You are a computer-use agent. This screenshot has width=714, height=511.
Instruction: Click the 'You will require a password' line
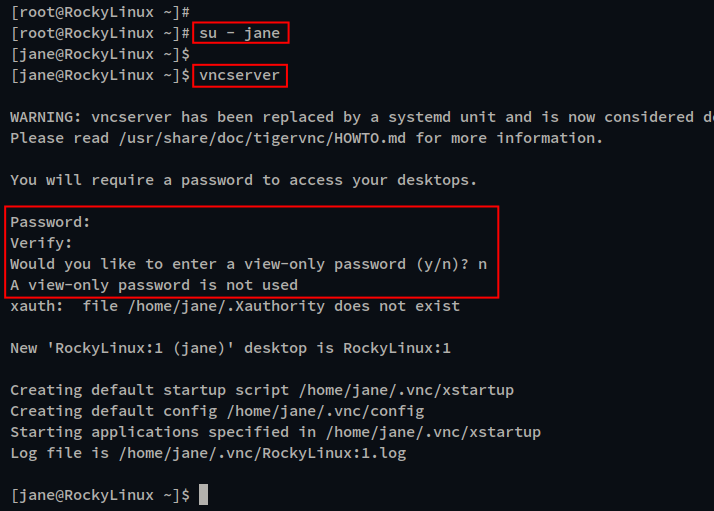coord(244,180)
